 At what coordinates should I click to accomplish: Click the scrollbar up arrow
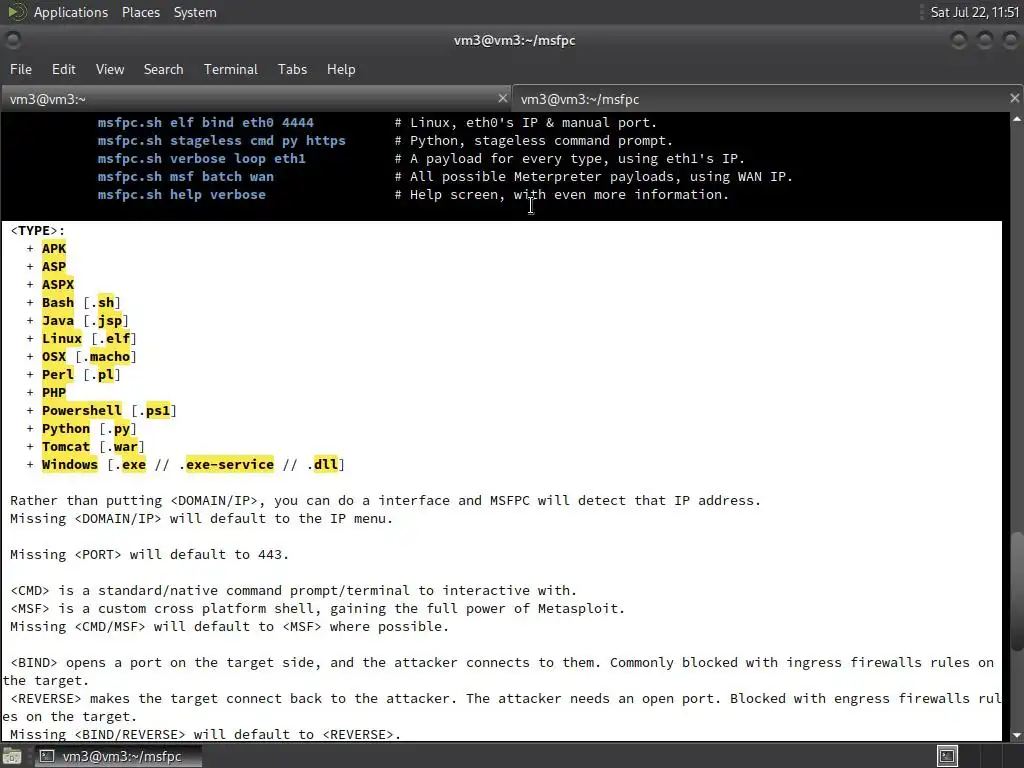tap(1016, 119)
